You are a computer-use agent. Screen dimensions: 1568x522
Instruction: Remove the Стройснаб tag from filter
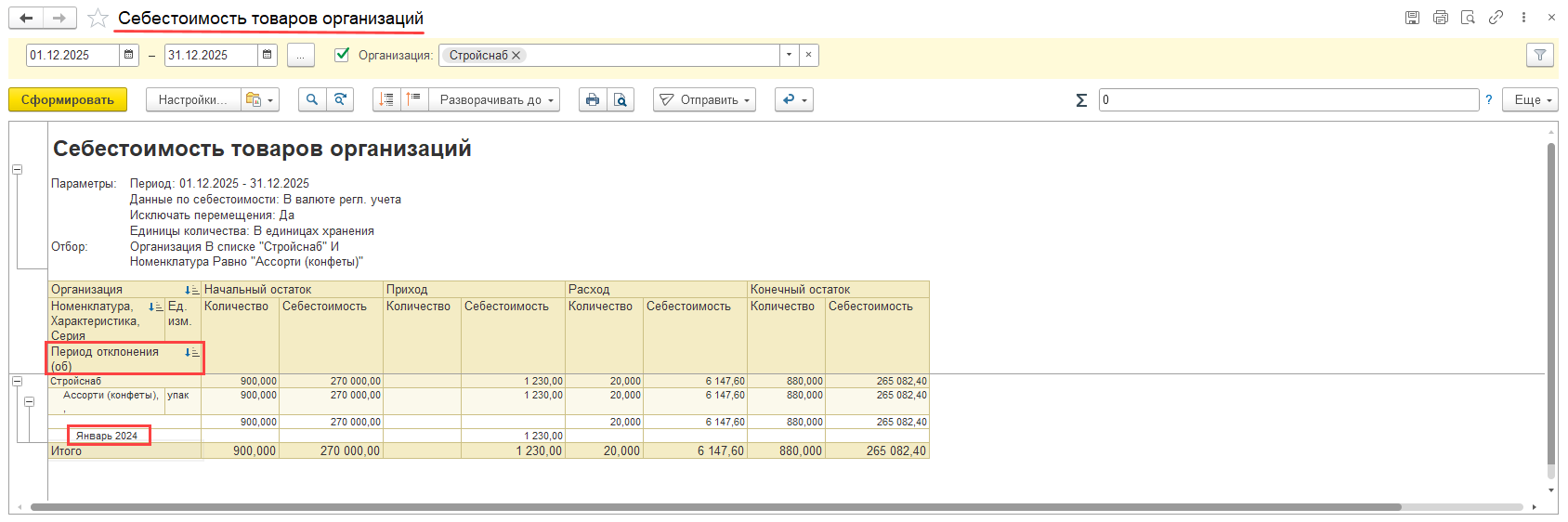[x=516, y=55]
